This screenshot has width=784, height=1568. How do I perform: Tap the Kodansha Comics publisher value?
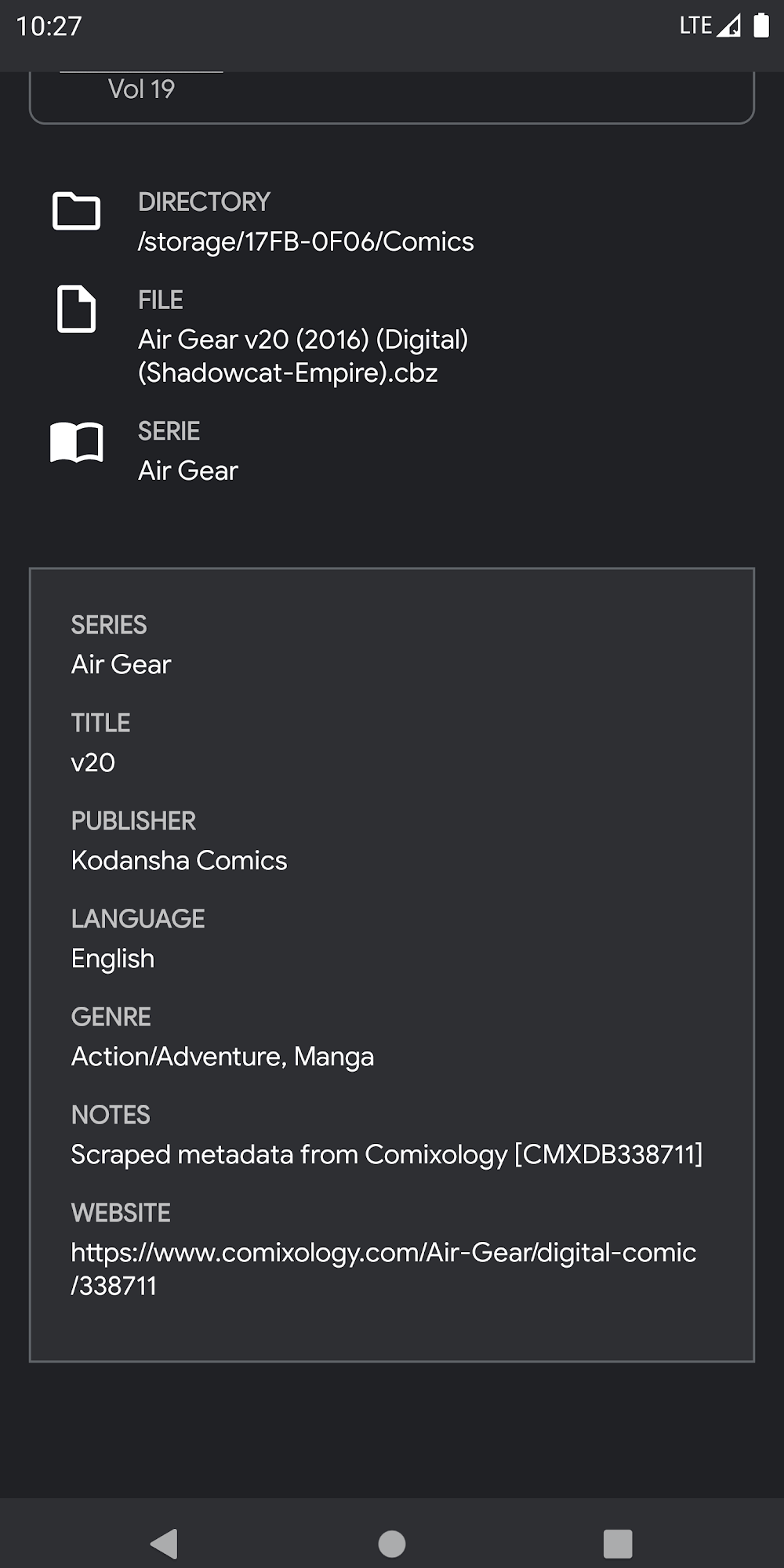pyautogui.click(x=179, y=860)
